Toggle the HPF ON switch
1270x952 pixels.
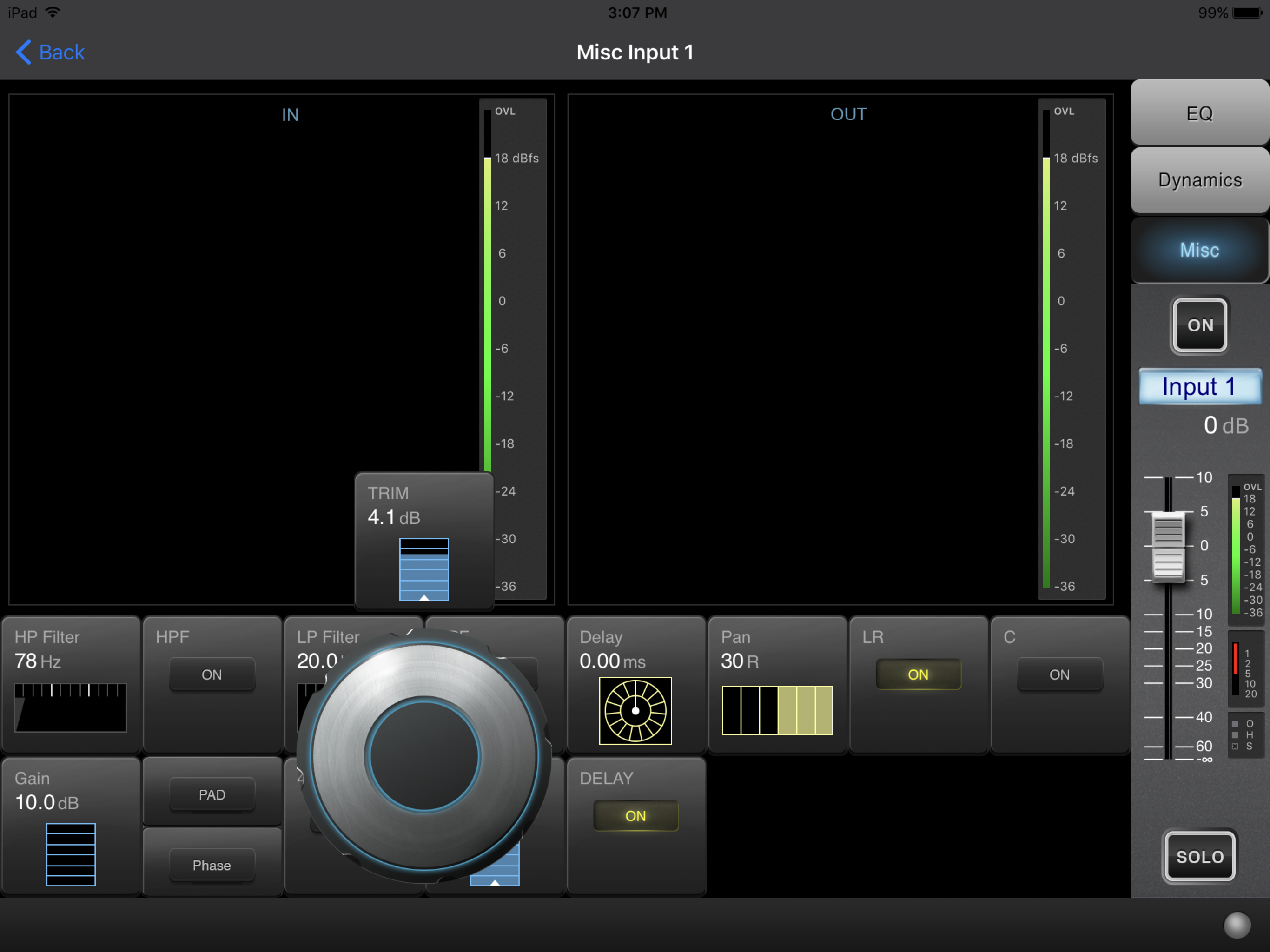click(x=212, y=674)
